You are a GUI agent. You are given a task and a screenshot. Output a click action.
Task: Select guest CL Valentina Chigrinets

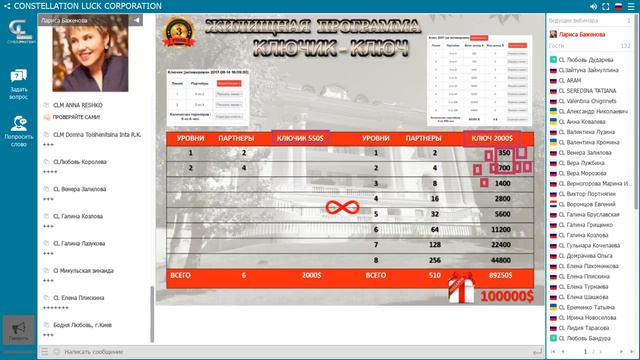[587, 101]
